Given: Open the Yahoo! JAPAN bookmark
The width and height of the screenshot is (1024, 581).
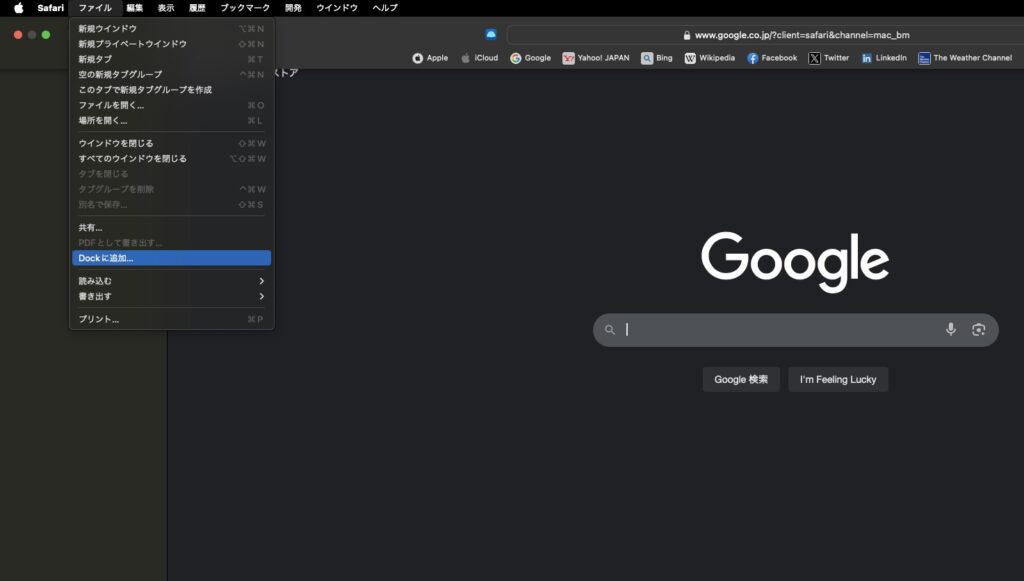Looking at the screenshot, I should point(596,58).
